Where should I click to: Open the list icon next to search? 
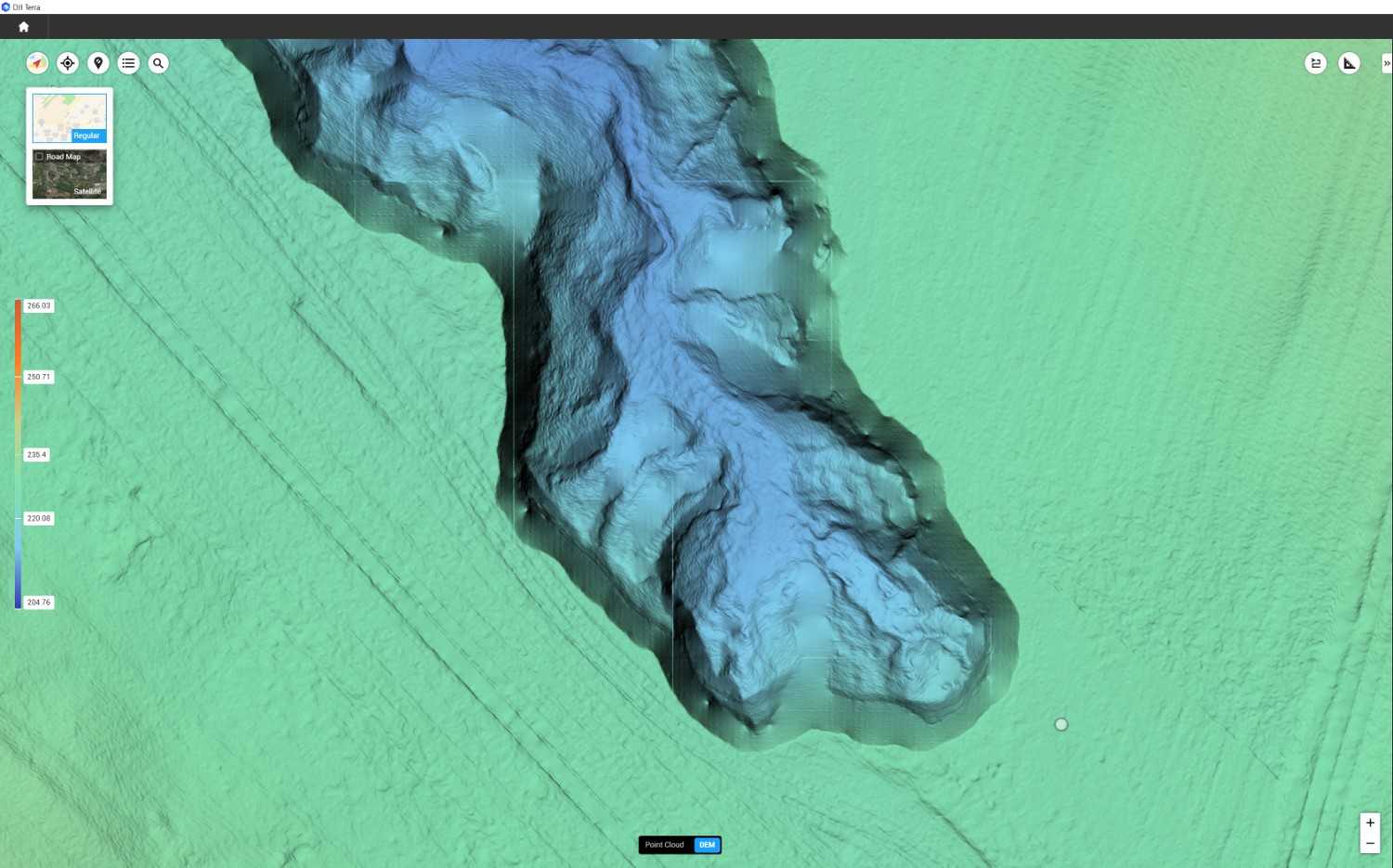click(128, 63)
